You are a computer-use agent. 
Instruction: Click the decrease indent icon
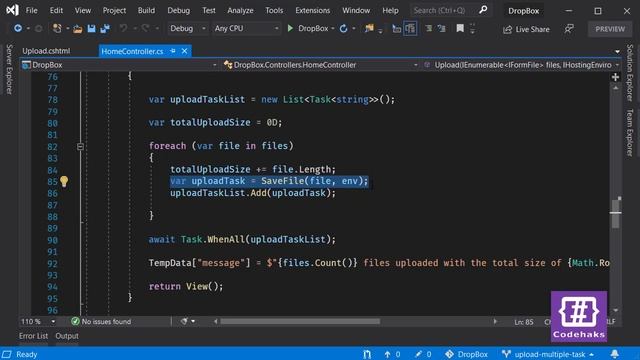429,29
